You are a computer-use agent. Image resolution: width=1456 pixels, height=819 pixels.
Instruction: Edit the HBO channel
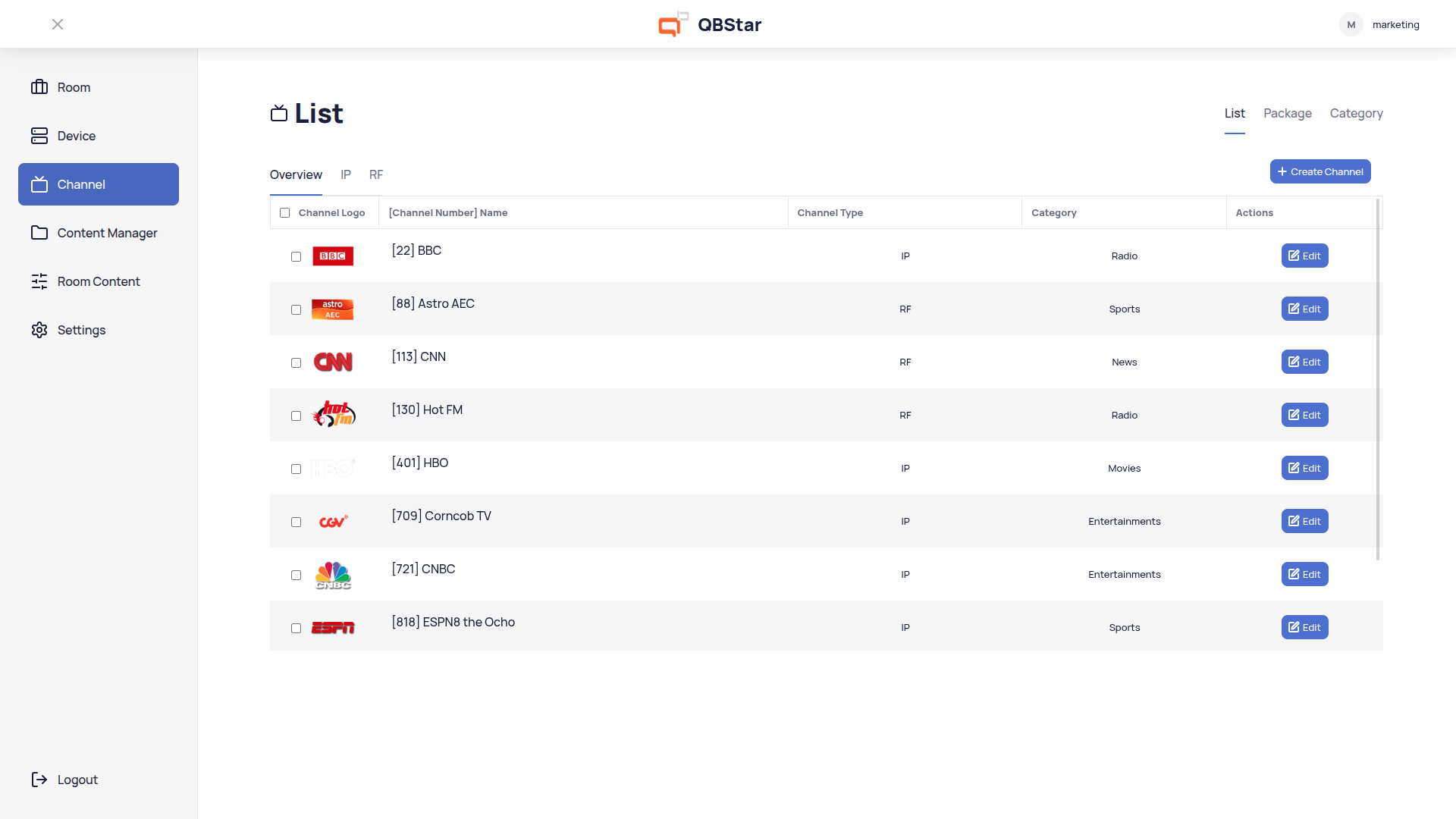click(1304, 468)
